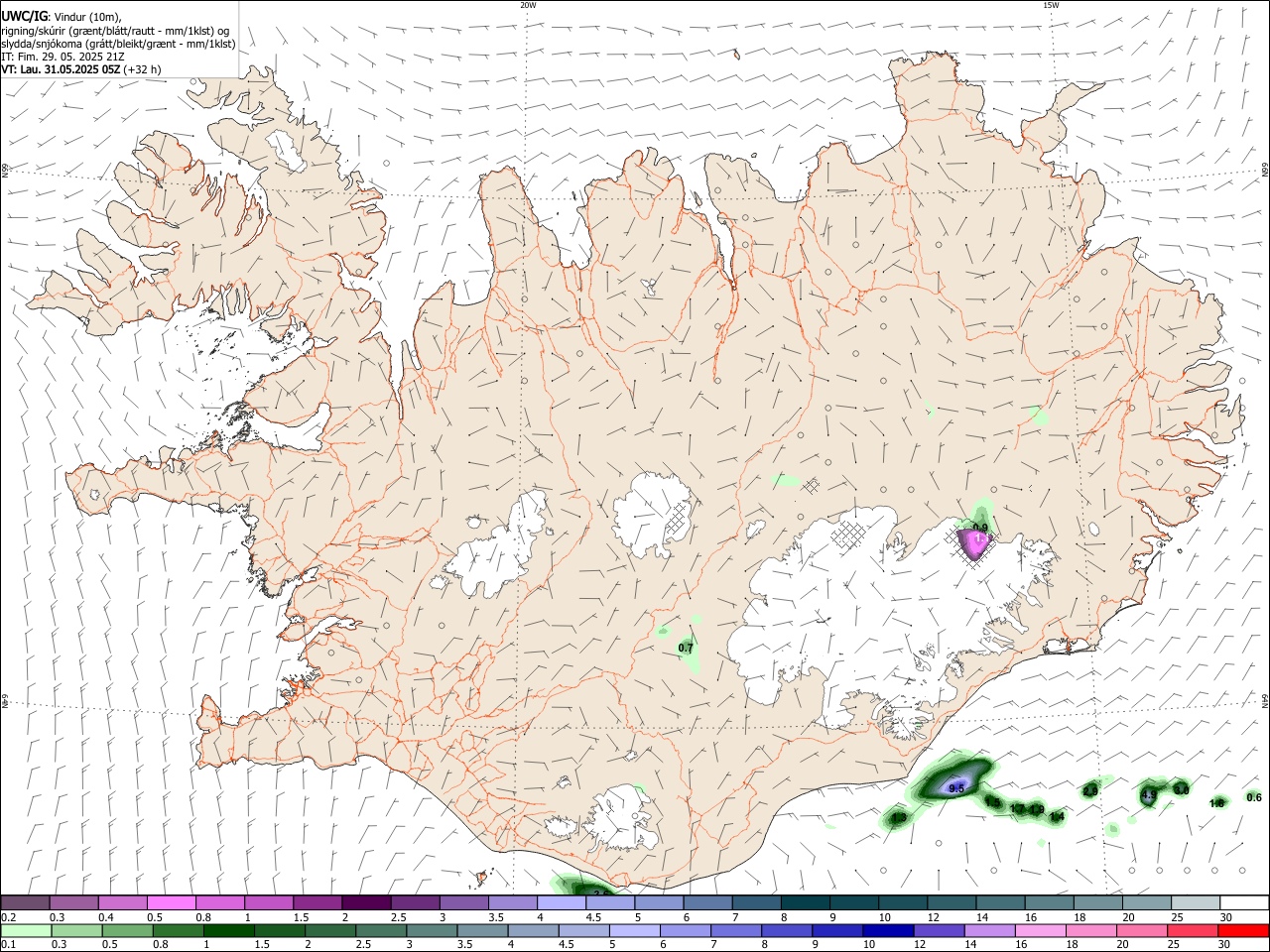Click the 9.5 precipitation maximum offshore

956,788
